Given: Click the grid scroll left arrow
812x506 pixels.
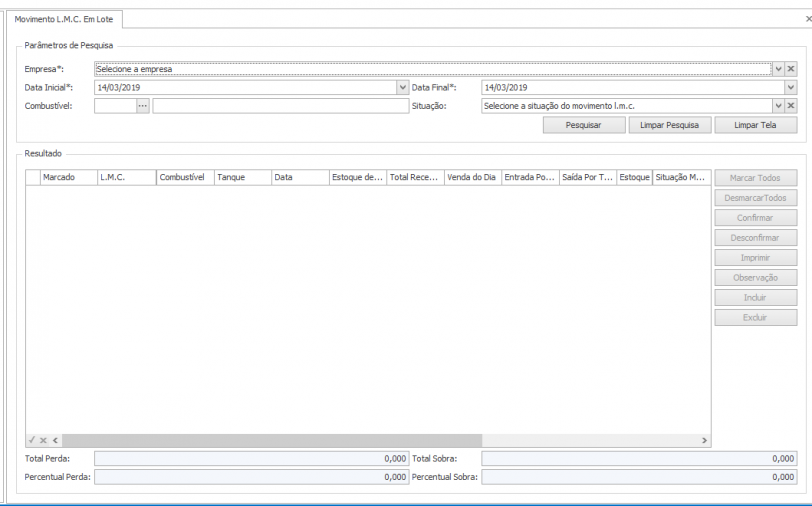Looking at the screenshot, I should (x=55, y=440).
